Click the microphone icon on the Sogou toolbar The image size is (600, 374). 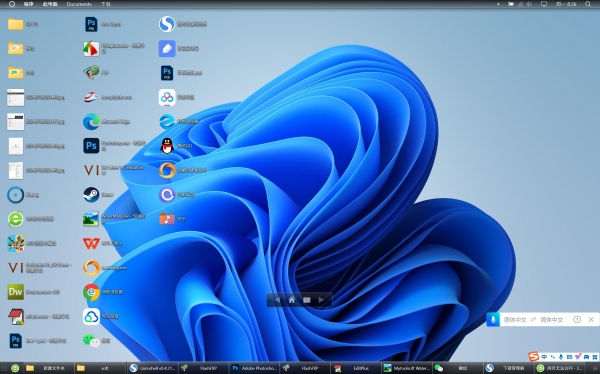(561, 357)
